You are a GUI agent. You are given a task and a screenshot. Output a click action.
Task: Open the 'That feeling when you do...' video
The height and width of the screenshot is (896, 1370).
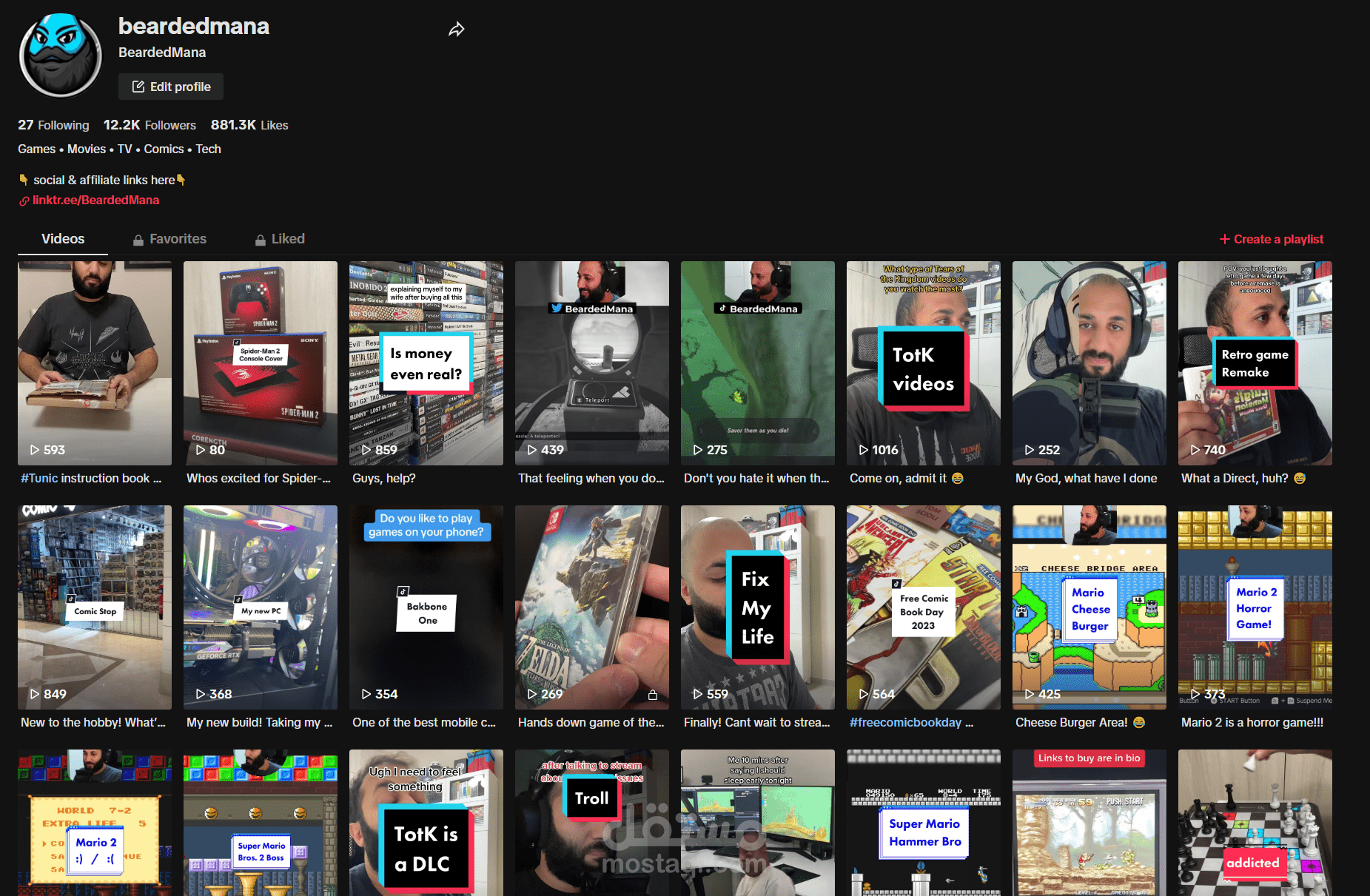[x=592, y=363]
